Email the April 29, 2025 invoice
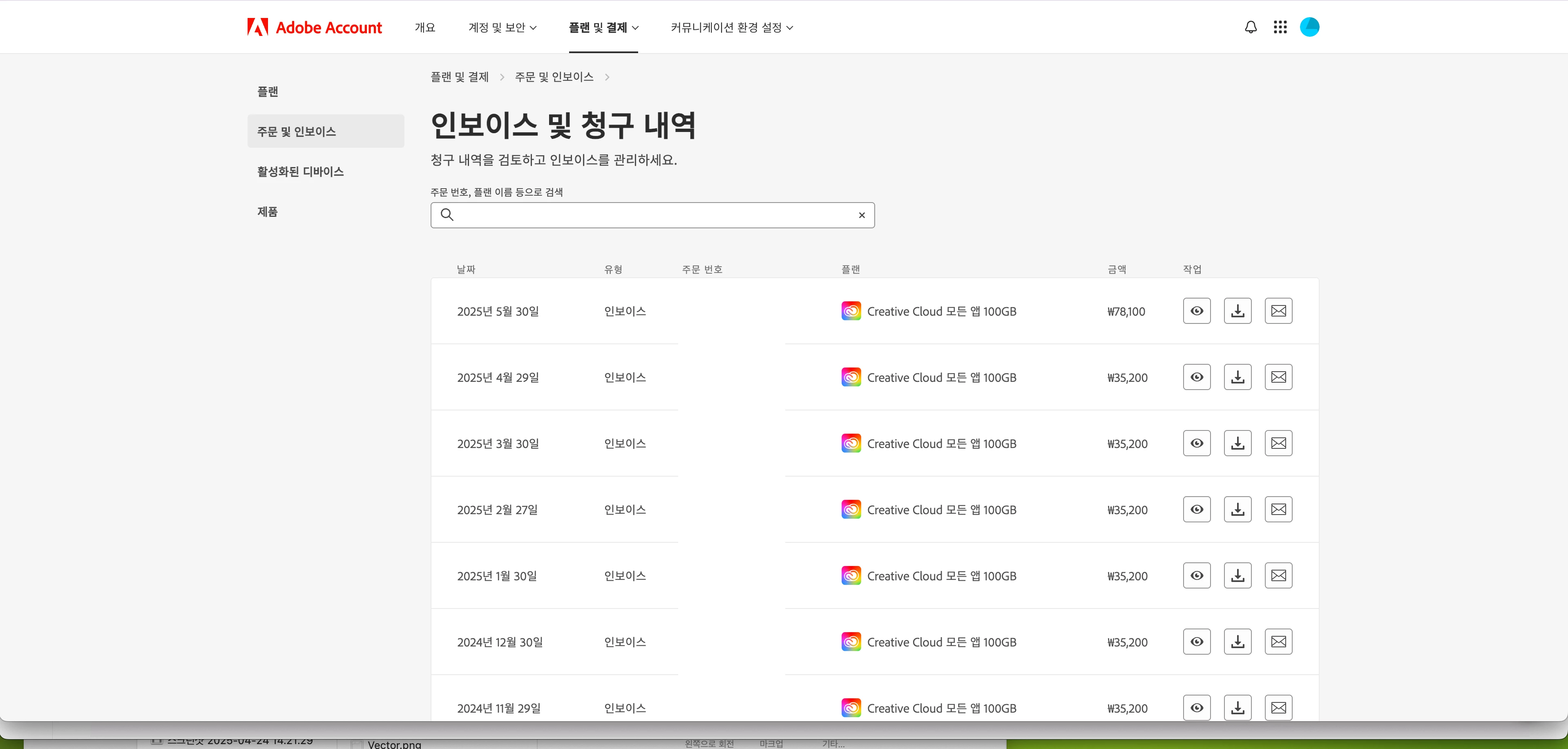1568x749 pixels. [1278, 377]
